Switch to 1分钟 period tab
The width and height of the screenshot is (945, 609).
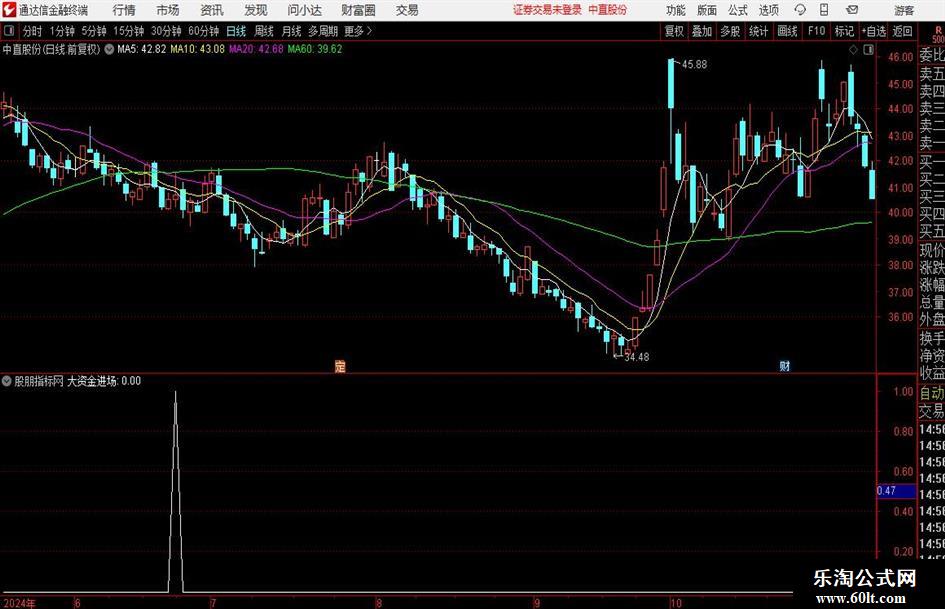(62, 31)
